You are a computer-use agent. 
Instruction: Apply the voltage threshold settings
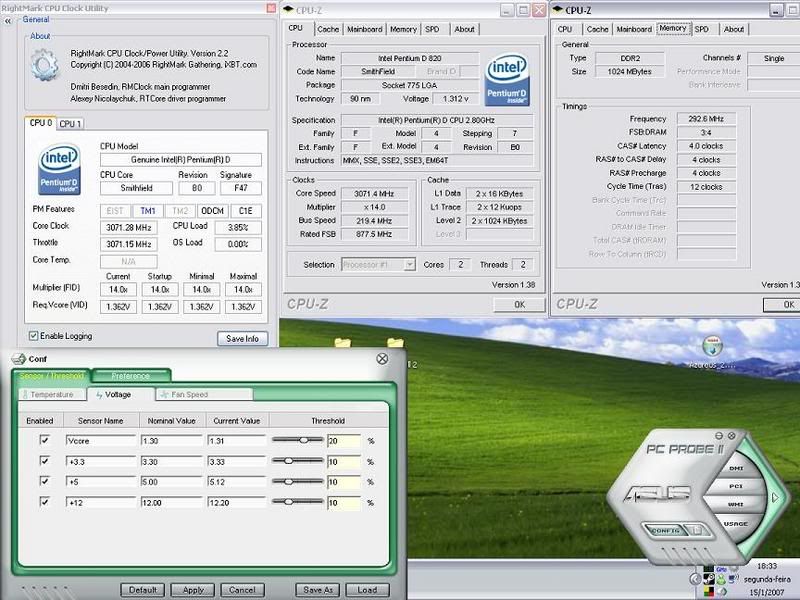[x=193, y=590]
